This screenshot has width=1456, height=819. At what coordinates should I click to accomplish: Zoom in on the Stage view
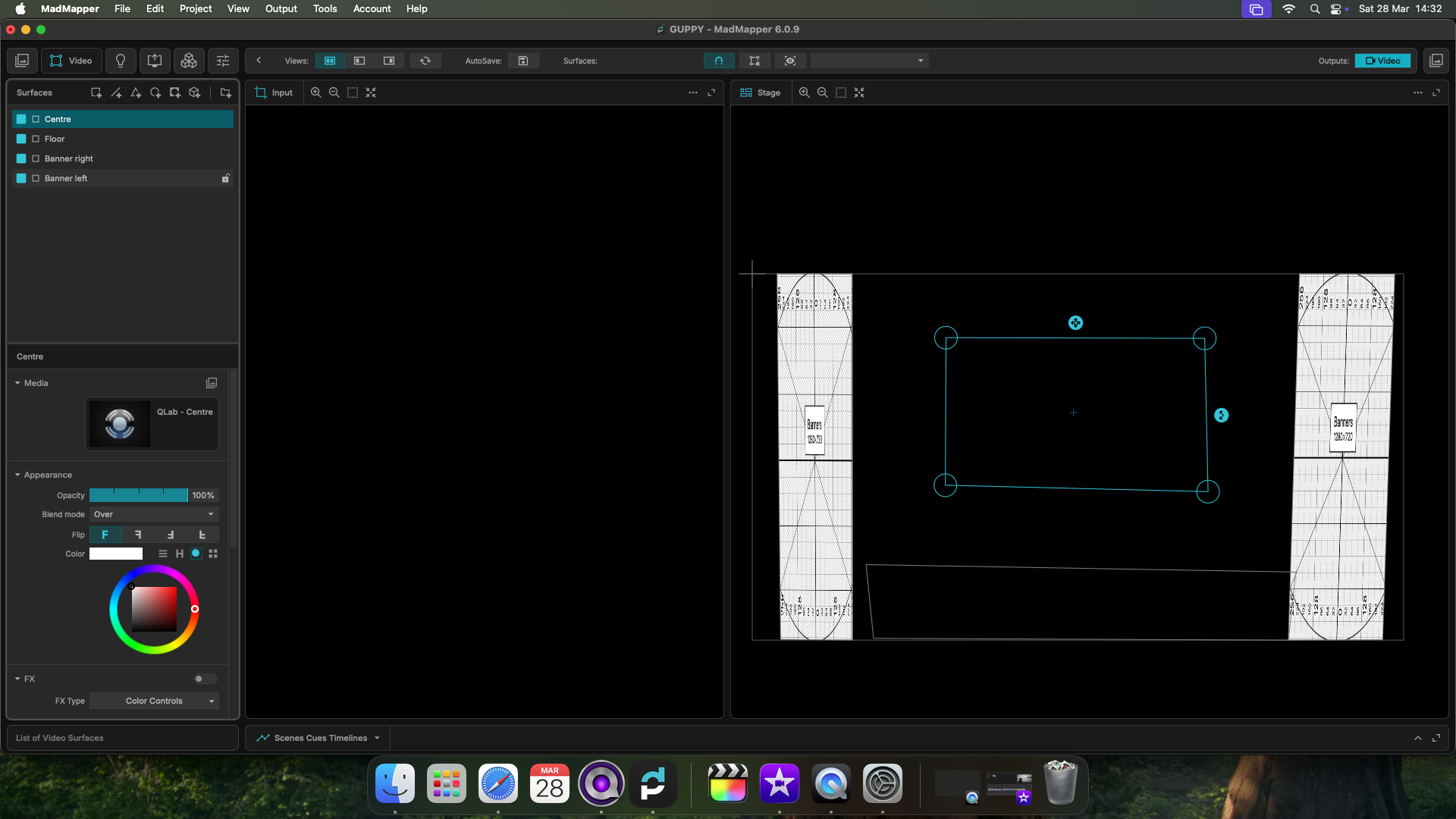pyautogui.click(x=804, y=93)
